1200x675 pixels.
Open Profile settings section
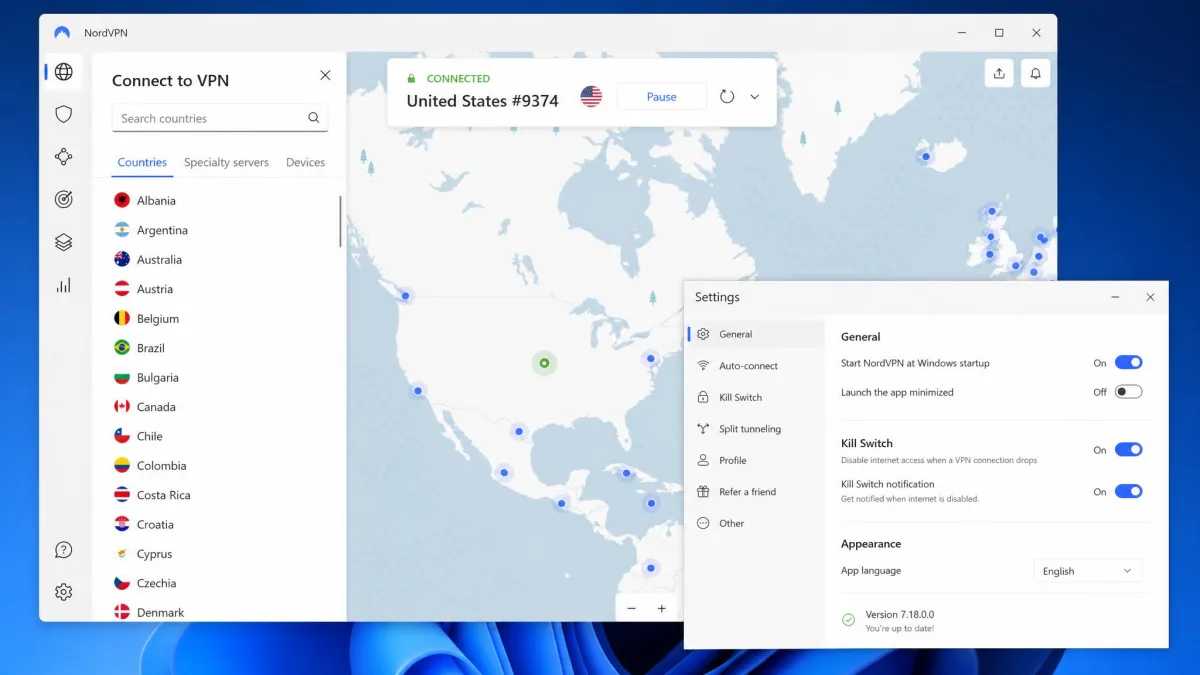click(x=756, y=460)
